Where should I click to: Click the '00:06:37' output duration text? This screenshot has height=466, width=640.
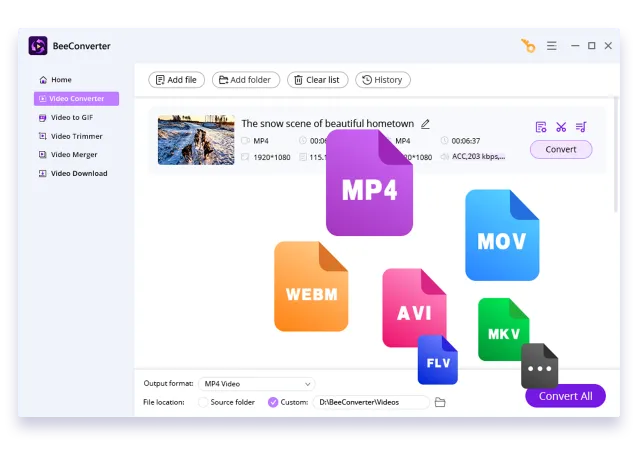pyautogui.click(x=466, y=141)
